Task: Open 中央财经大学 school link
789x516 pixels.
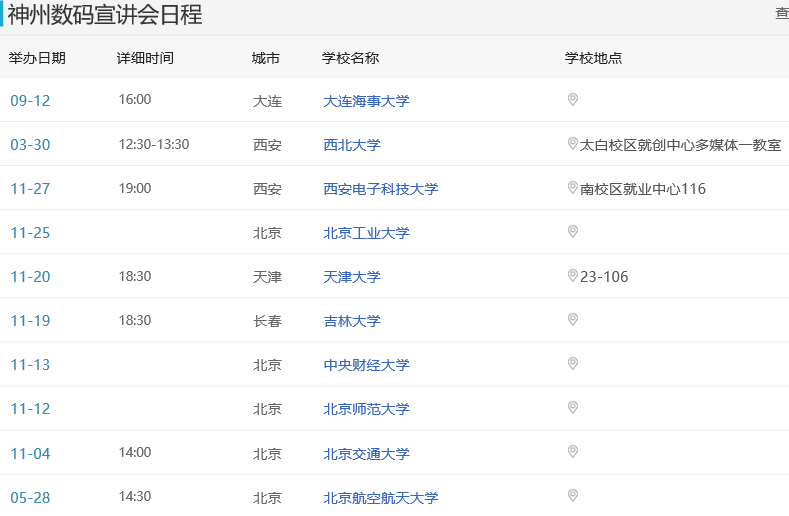Action: click(366, 365)
